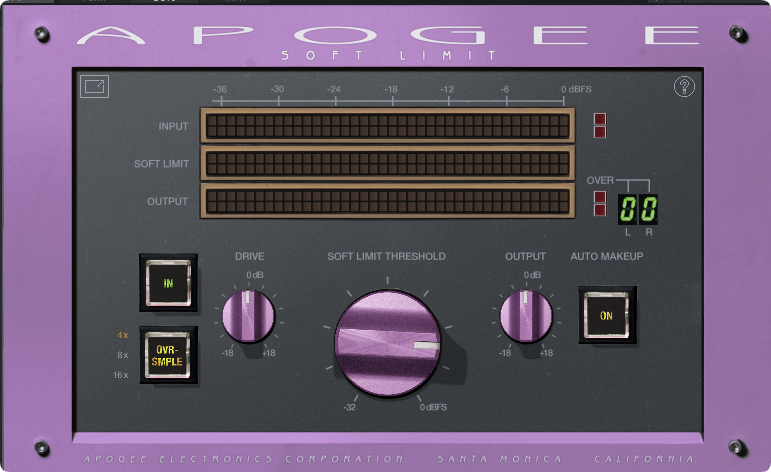Click the 8x oversampling label
Image resolution: width=771 pixels, height=472 pixels.
pos(123,355)
